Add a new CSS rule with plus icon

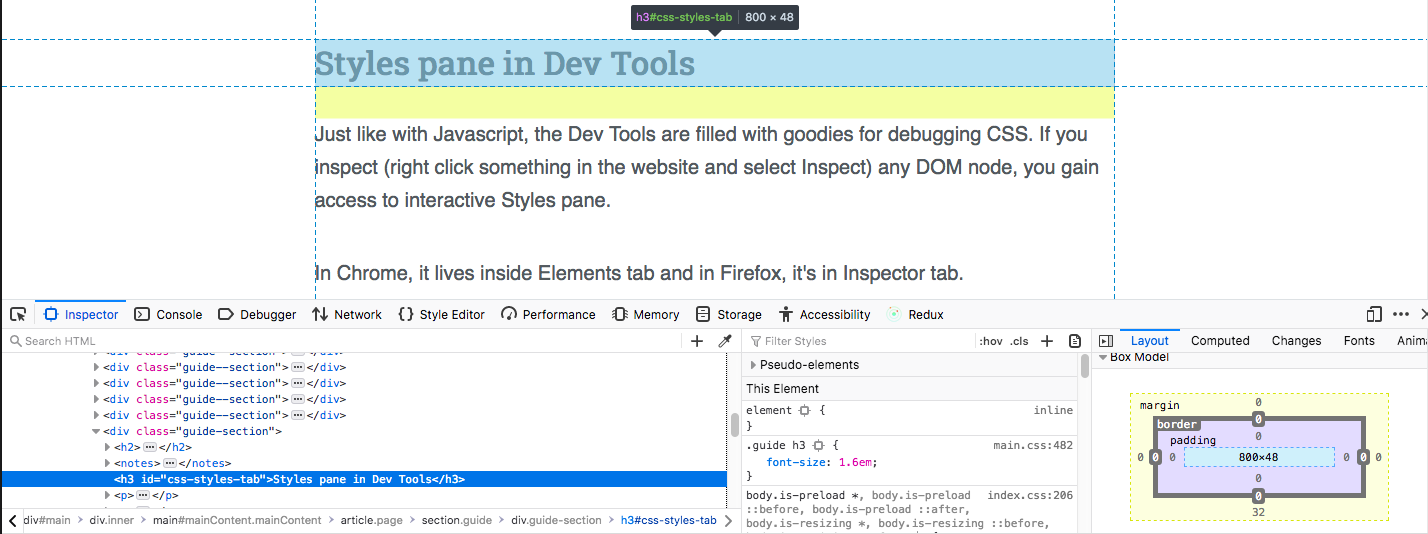1047,341
